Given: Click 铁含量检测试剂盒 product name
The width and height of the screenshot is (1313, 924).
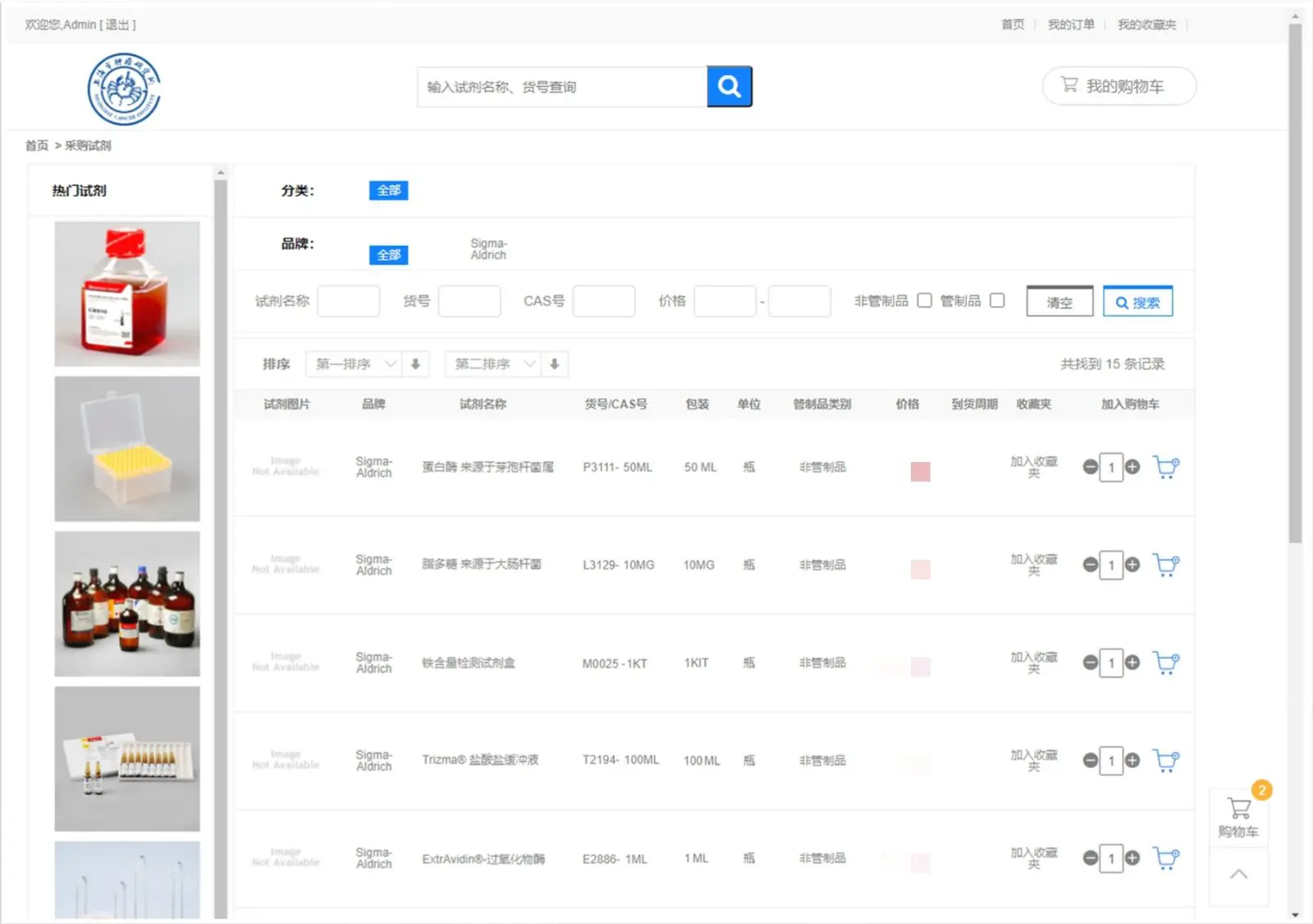Looking at the screenshot, I should (x=469, y=663).
